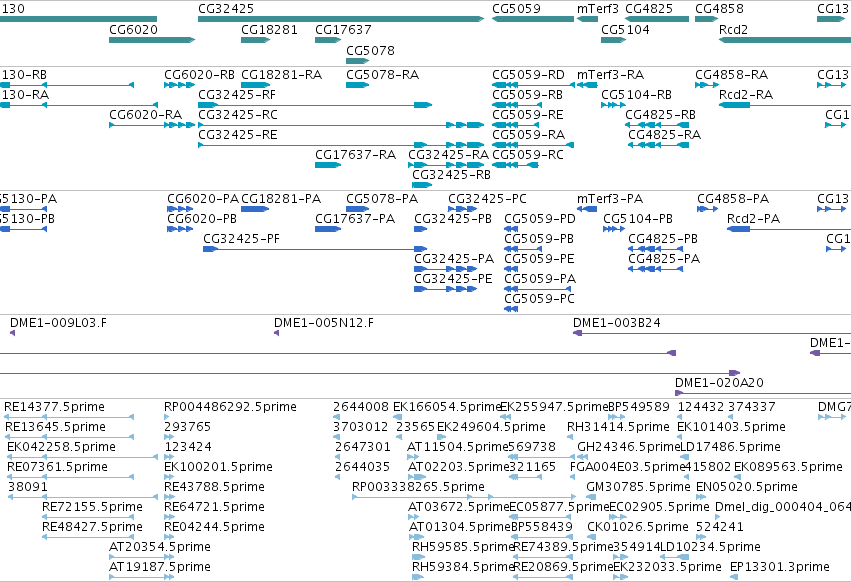Click the Rcd2 gene label
Screen dimensions: 851x582
(x=733, y=30)
